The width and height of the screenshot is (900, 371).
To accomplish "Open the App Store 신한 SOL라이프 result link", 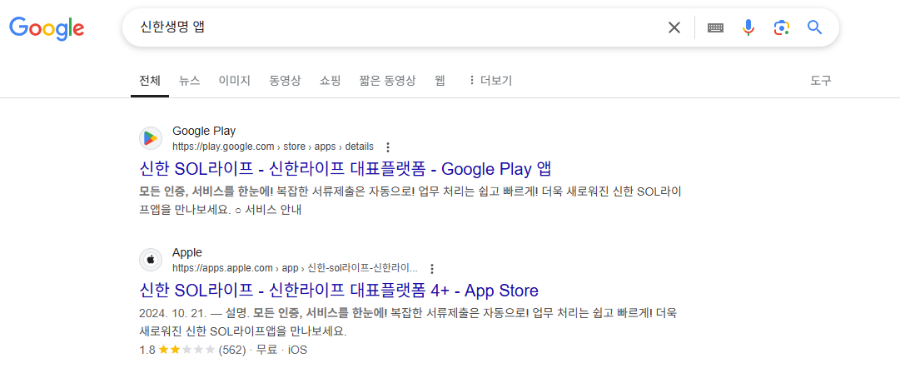I will point(339,290).
